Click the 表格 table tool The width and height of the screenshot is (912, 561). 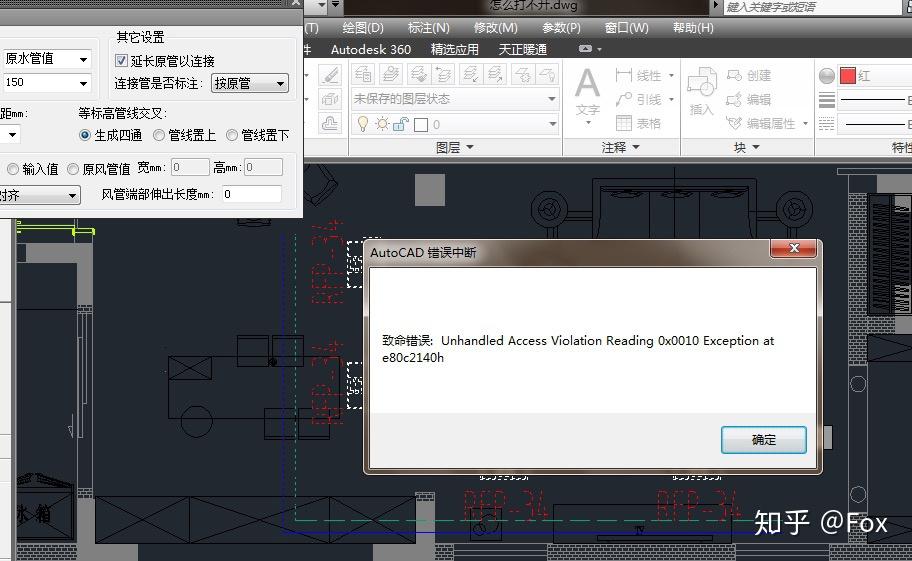(638, 123)
